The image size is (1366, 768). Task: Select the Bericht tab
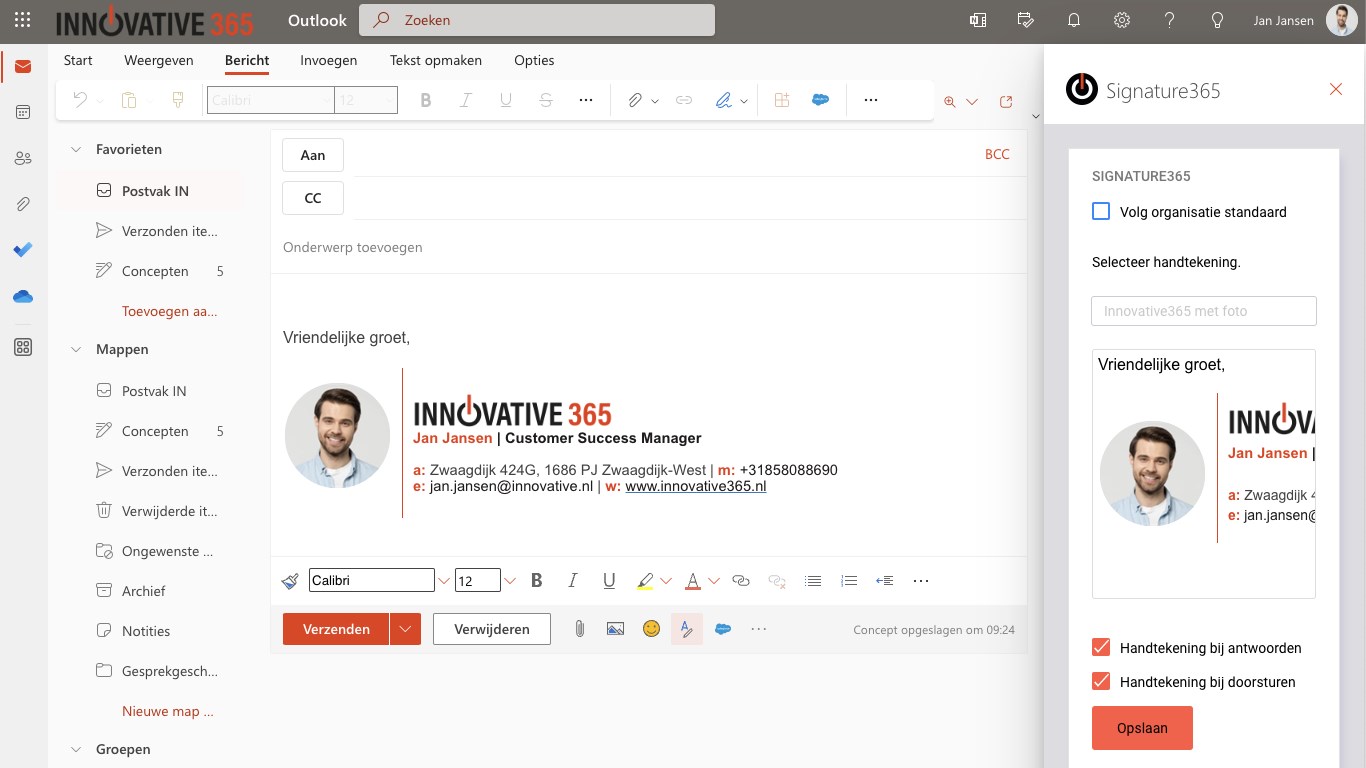(247, 60)
